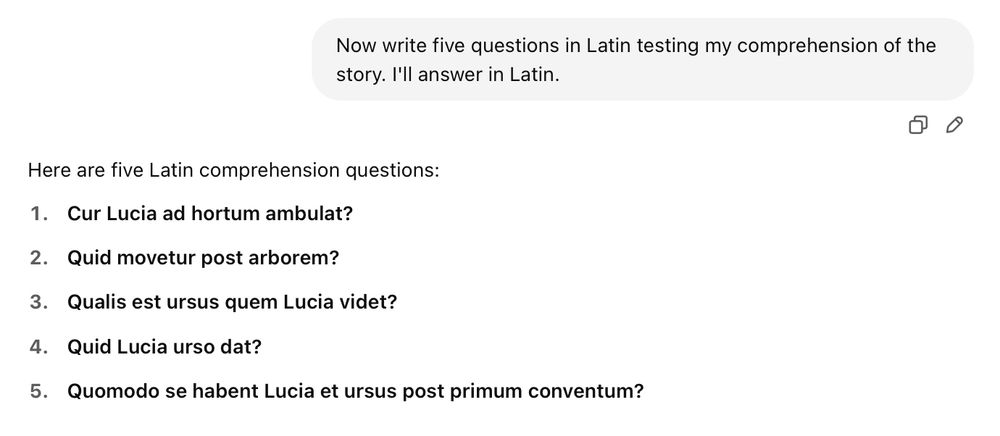
Task: Edit the message using the pencil icon
Action: pos(955,125)
